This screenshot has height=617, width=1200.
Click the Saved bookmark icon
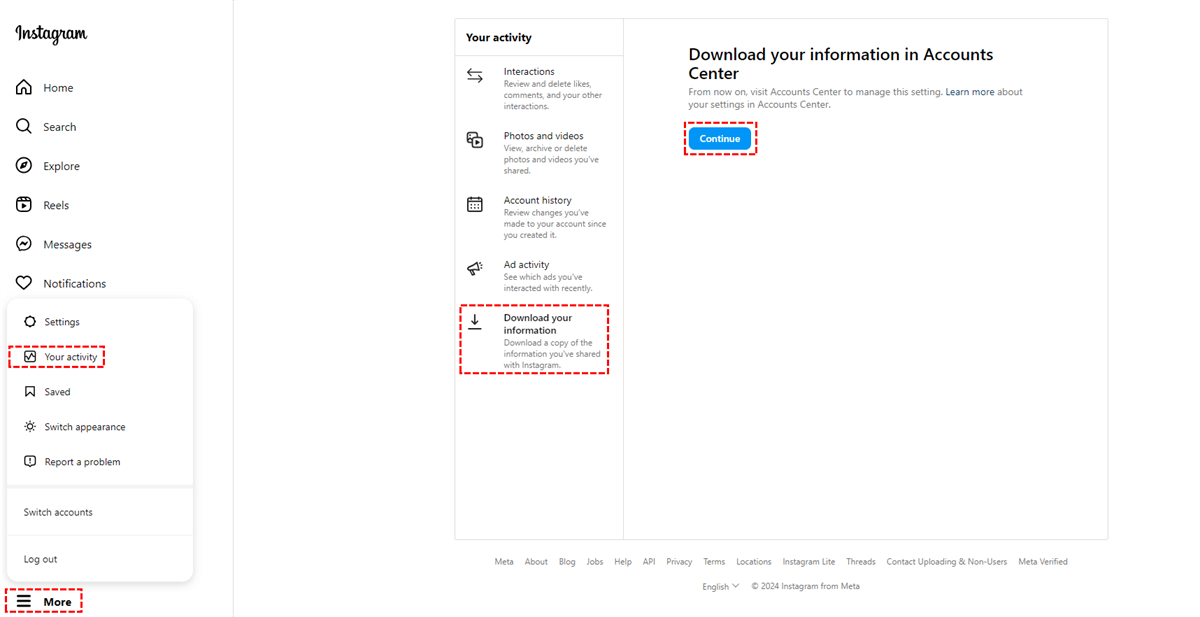coord(30,392)
